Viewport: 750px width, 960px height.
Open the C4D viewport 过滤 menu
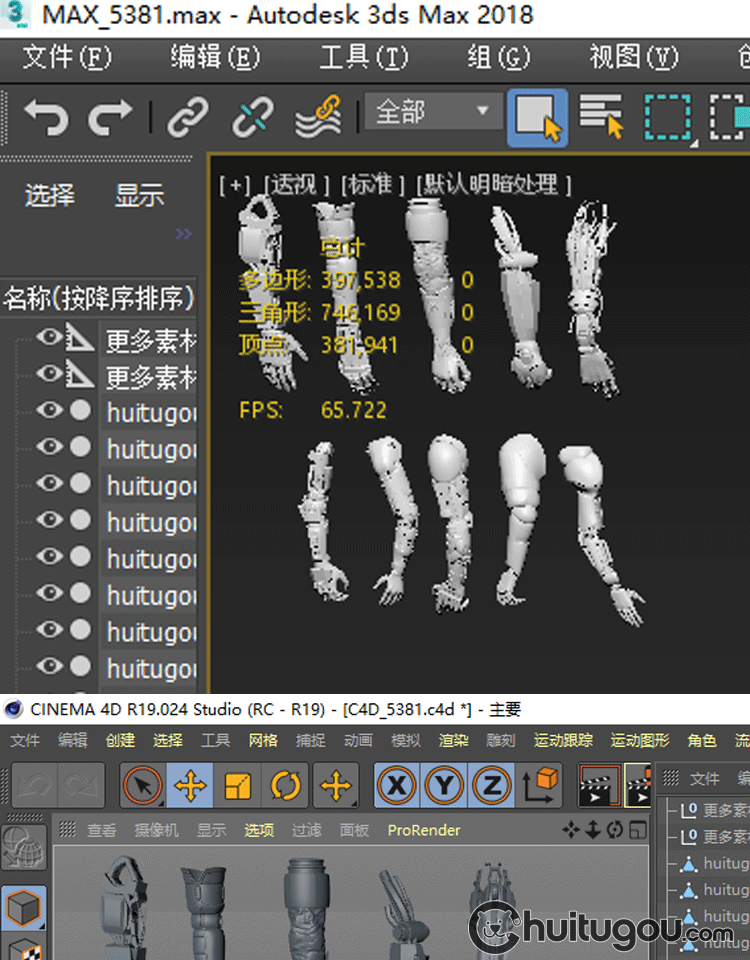306,830
